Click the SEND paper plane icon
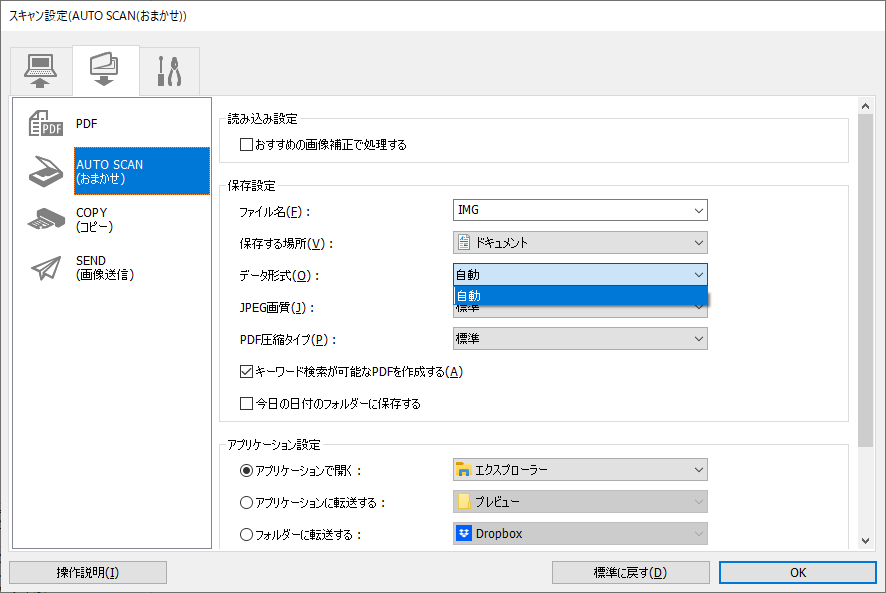The height and width of the screenshot is (593, 886). point(46,267)
